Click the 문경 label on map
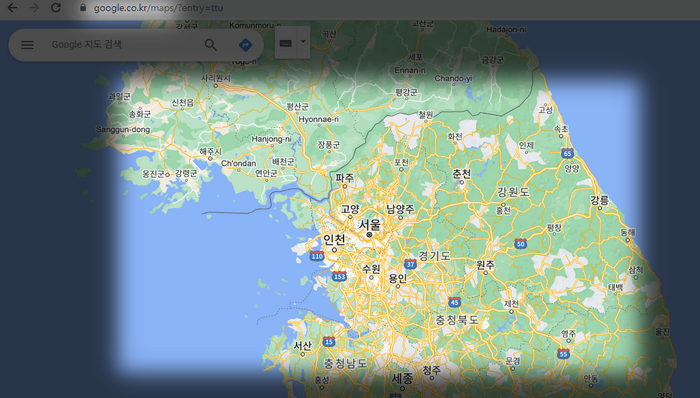This screenshot has height=398, width=700. pyautogui.click(x=513, y=360)
